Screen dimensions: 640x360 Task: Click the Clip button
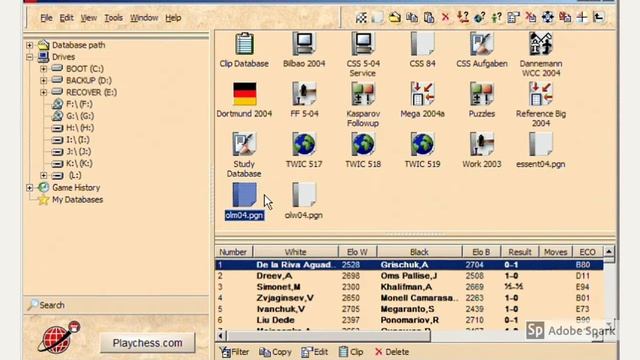pyautogui.click(x=351, y=352)
